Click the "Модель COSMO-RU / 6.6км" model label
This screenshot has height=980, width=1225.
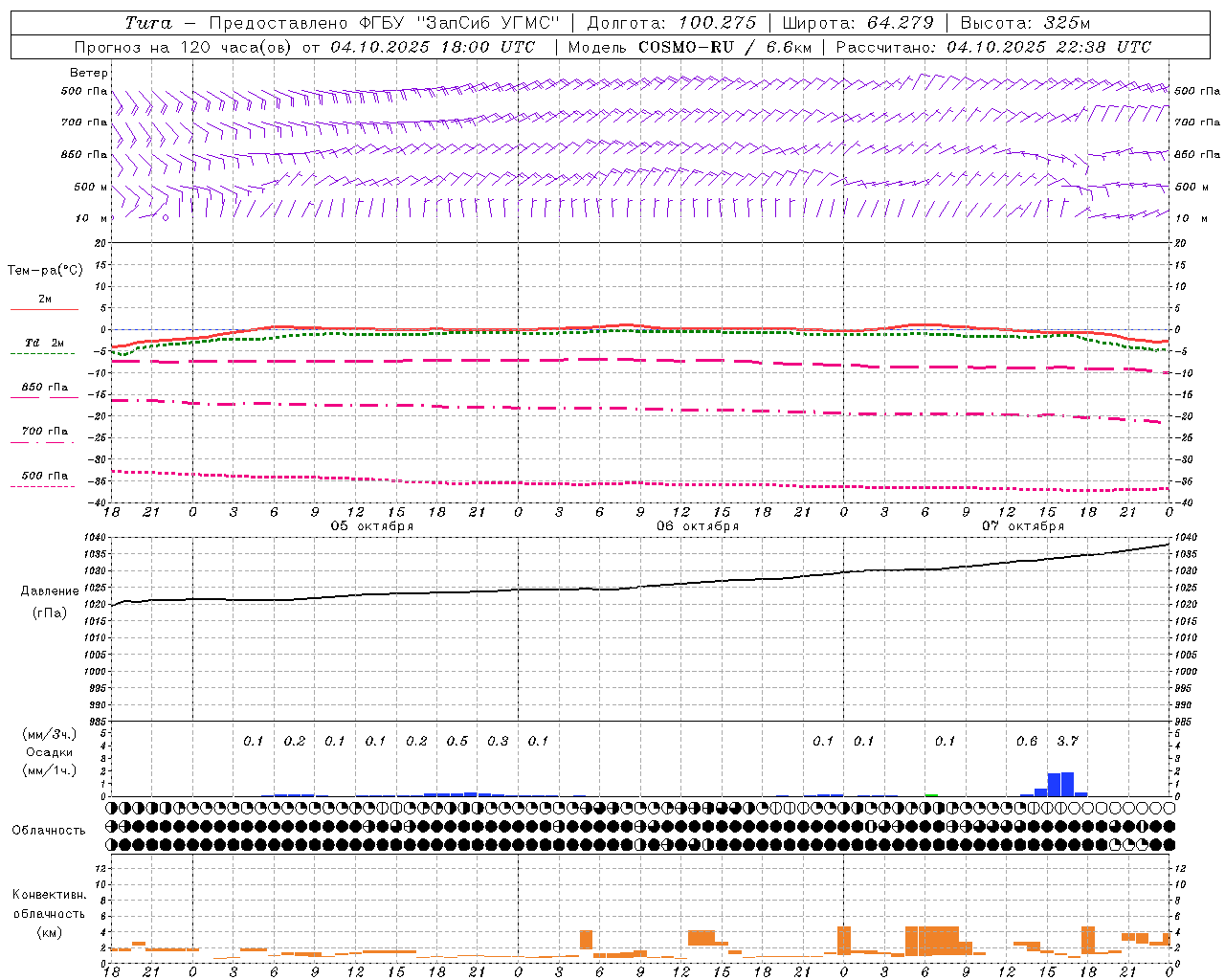click(690, 47)
